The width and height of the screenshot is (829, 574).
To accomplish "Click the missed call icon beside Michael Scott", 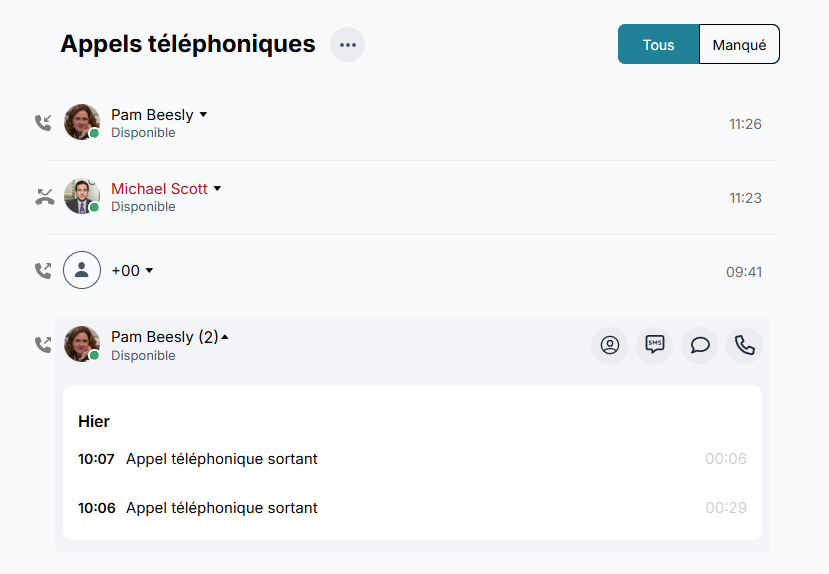I will [x=44, y=197].
